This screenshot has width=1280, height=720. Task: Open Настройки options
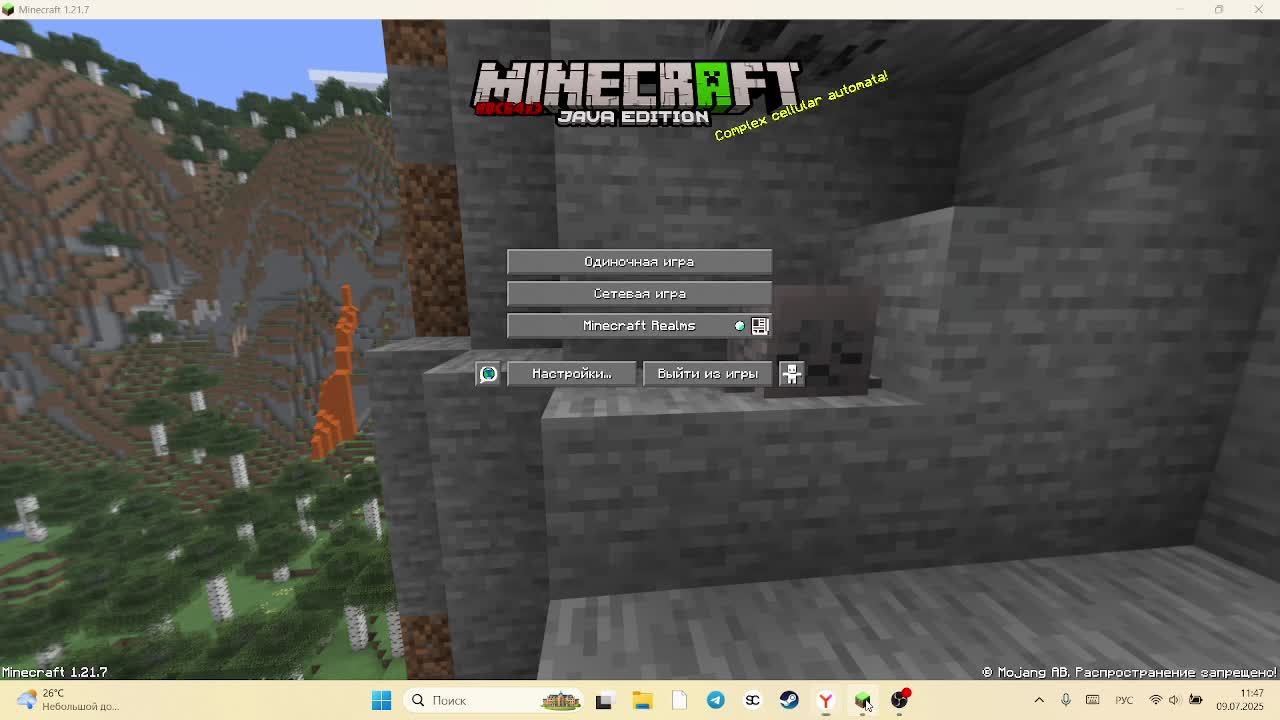click(571, 374)
